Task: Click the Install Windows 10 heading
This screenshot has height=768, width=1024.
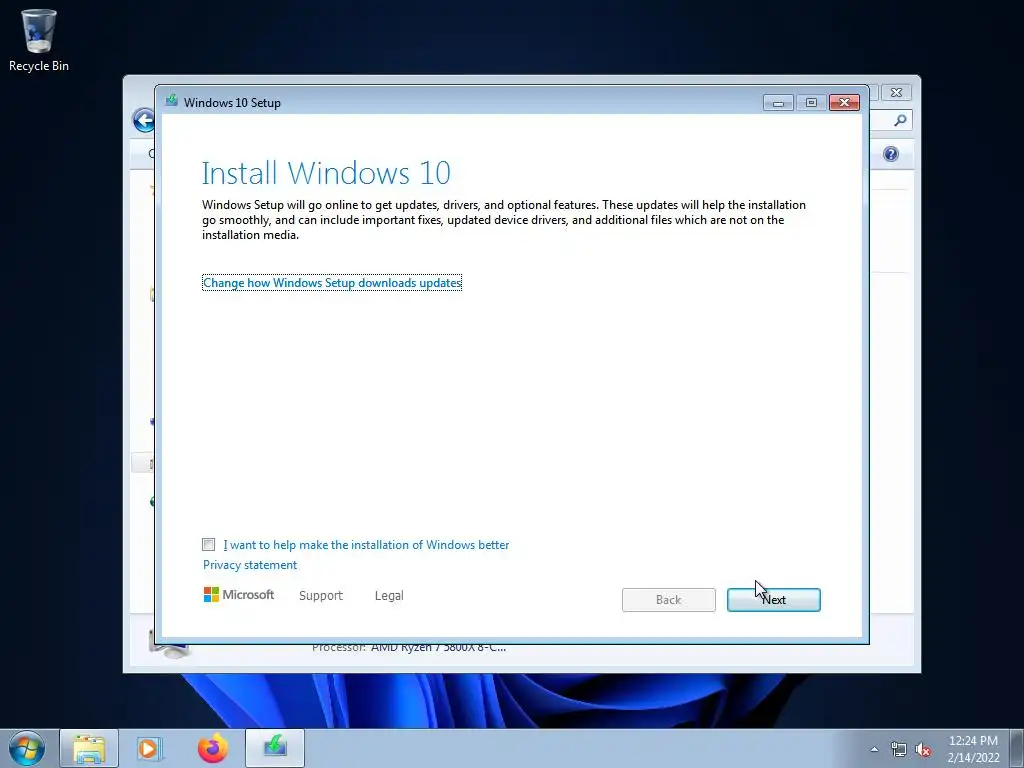Action: click(326, 173)
